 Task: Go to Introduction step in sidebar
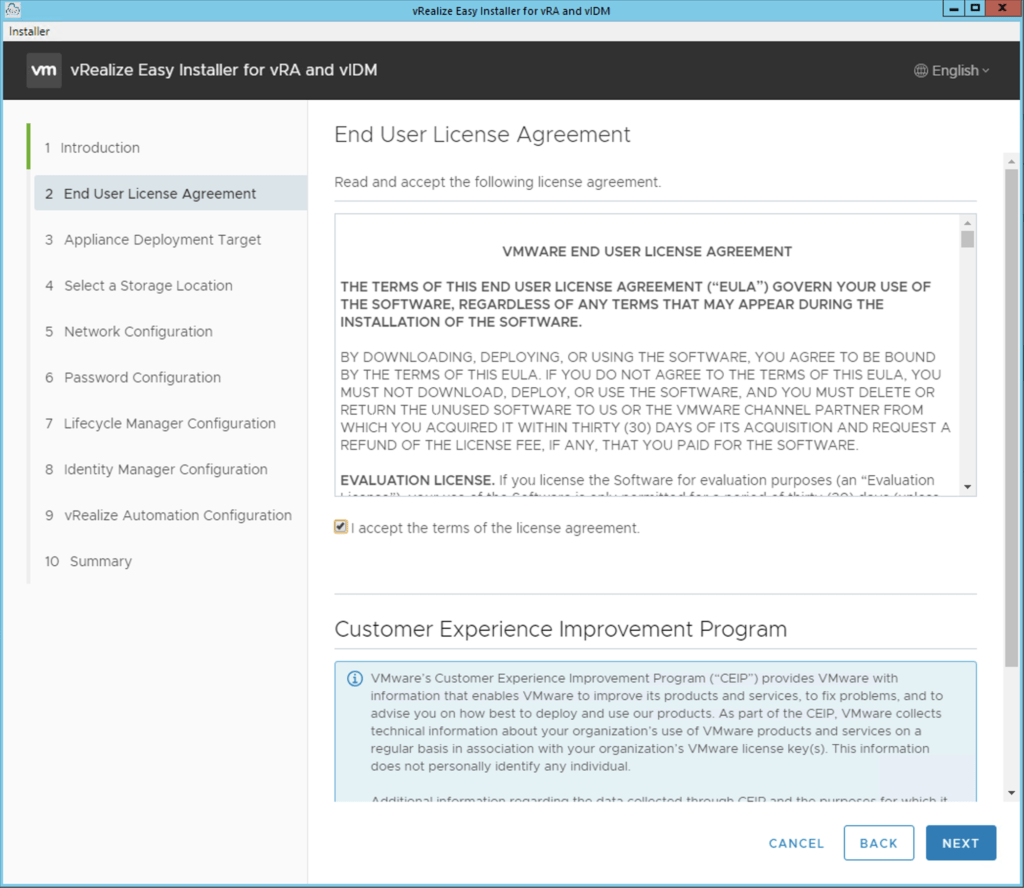pyautogui.click(x=100, y=148)
